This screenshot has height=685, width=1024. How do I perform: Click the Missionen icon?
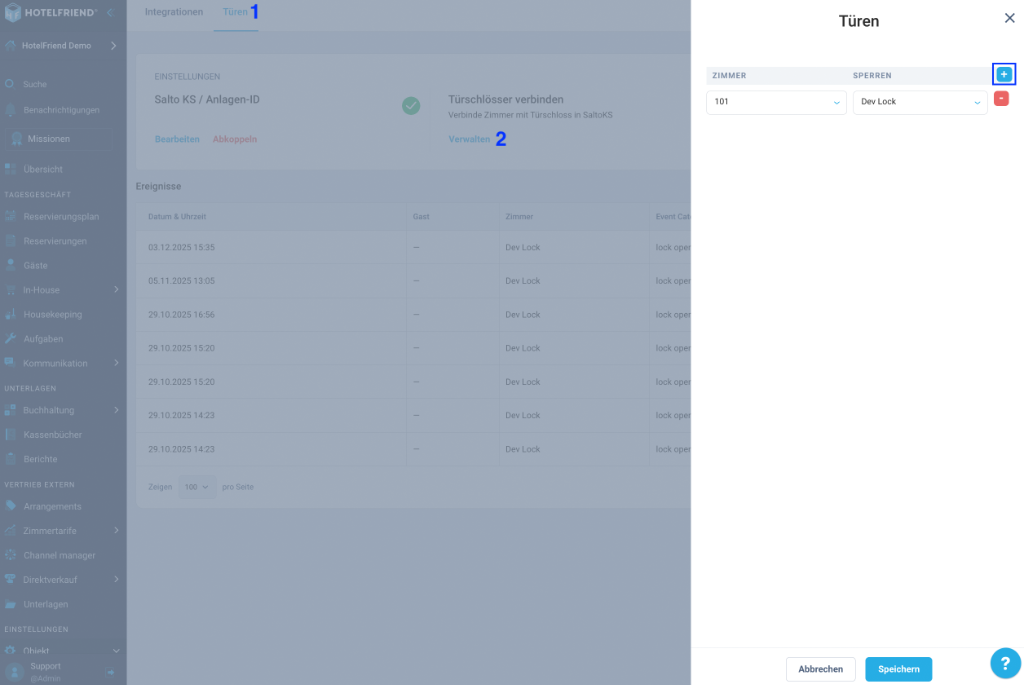coord(17,138)
